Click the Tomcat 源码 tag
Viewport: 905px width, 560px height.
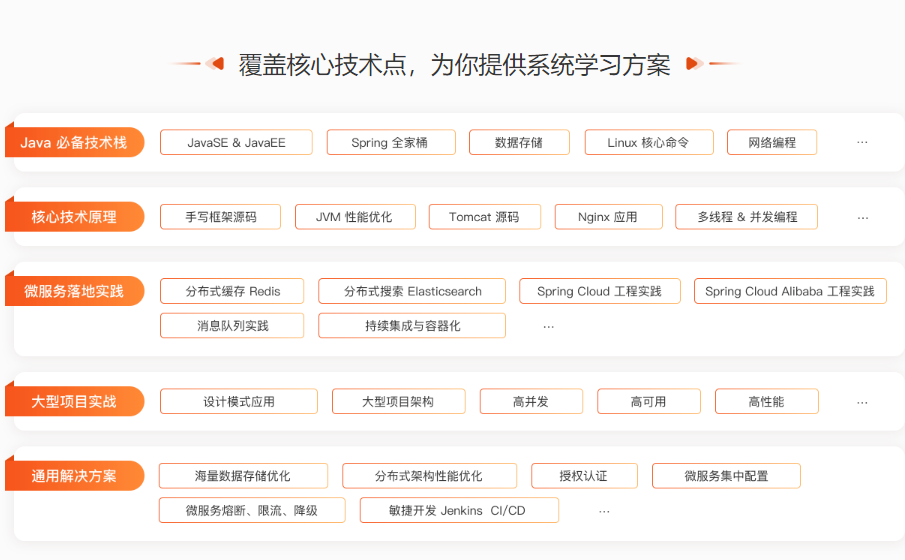tap(484, 217)
